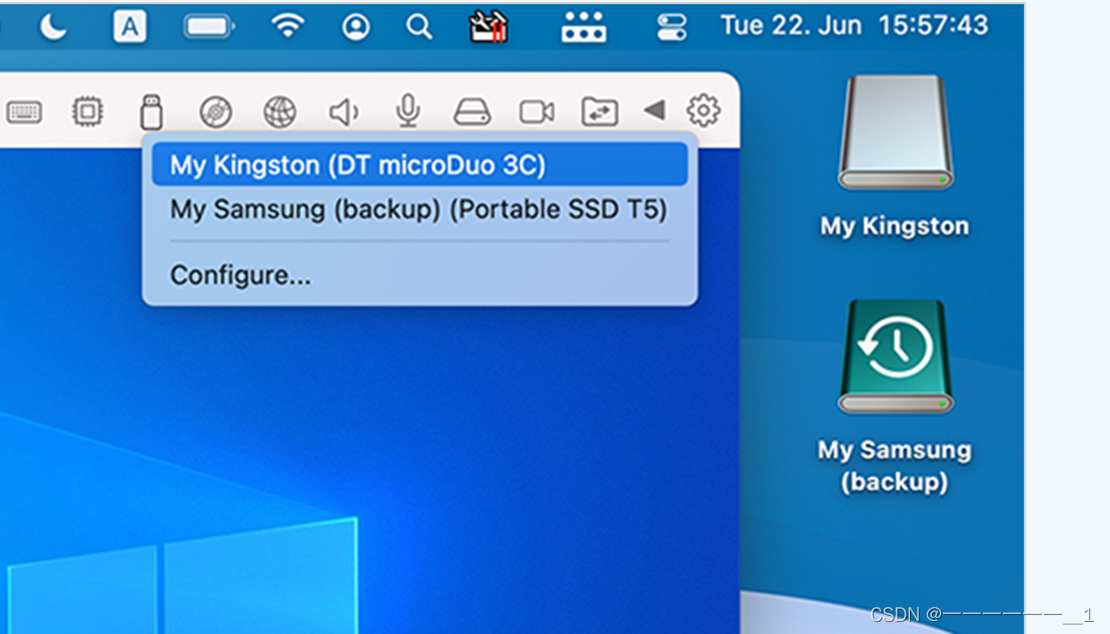The height and width of the screenshot is (634, 1110).
Task: Open the Control Center toggles icon
Action: (x=671, y=27)
